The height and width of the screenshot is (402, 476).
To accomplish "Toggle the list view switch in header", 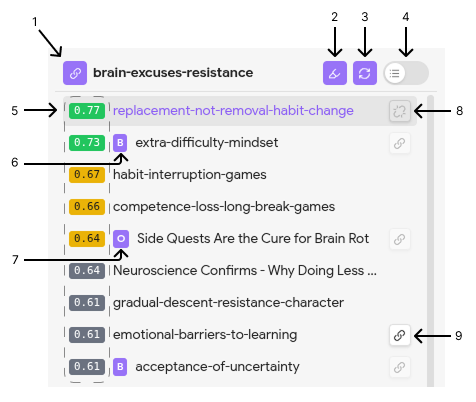I will [406, 73].
